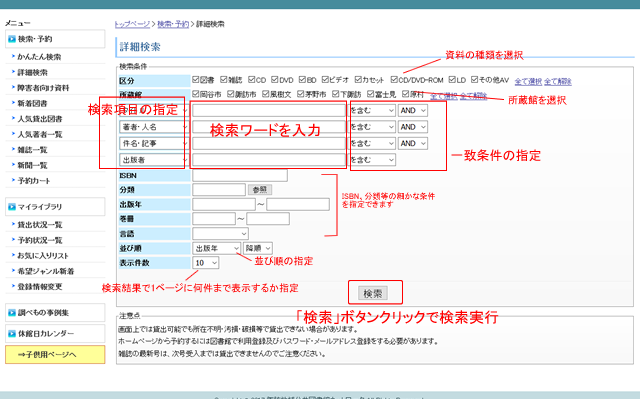Uncheck the 雑誌 material type
Viewport: 640px width, 399px height.
point(224,79)
